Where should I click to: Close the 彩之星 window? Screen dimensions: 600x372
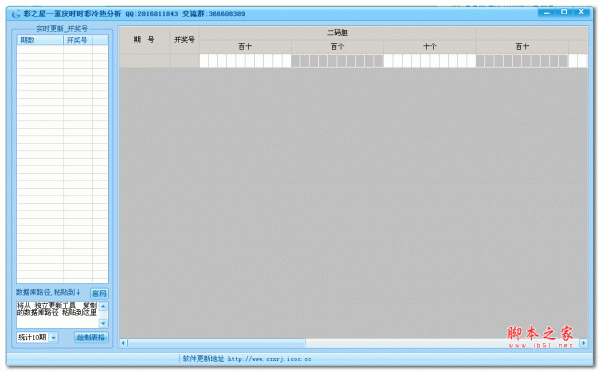[x=581, y=12]
